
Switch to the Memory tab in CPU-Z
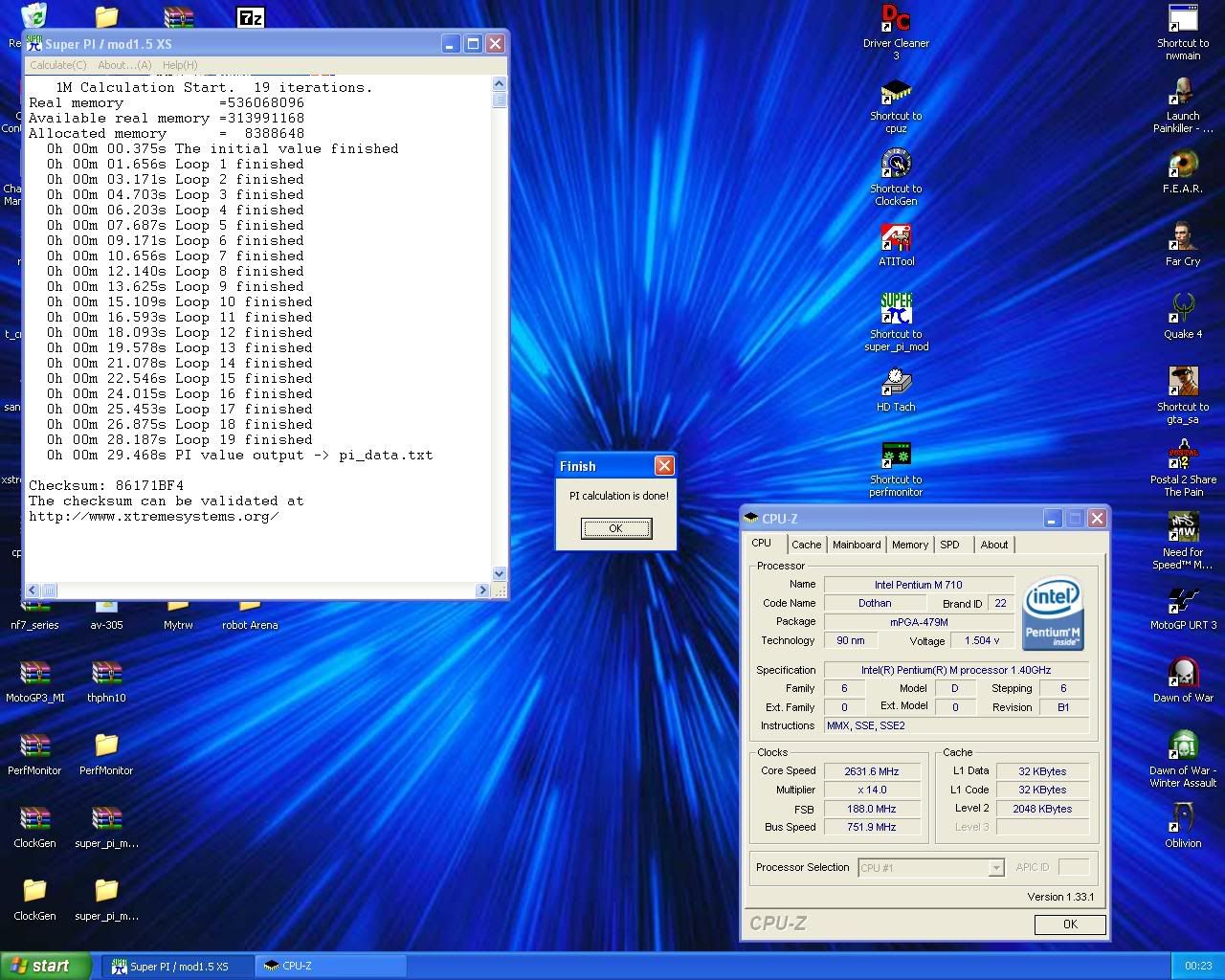[910, 545]
